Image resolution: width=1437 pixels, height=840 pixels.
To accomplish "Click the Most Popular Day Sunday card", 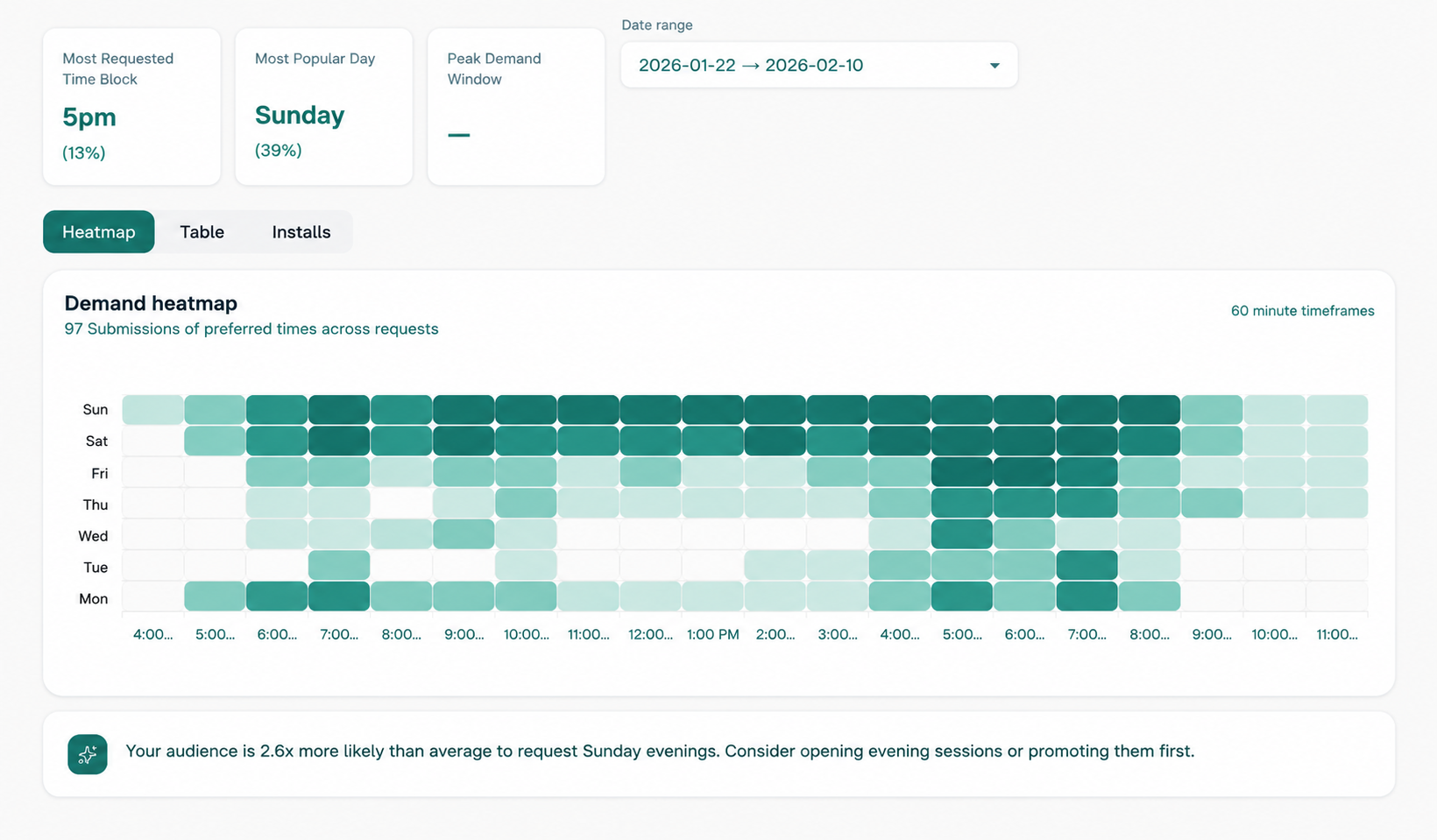I will point(324,107).
